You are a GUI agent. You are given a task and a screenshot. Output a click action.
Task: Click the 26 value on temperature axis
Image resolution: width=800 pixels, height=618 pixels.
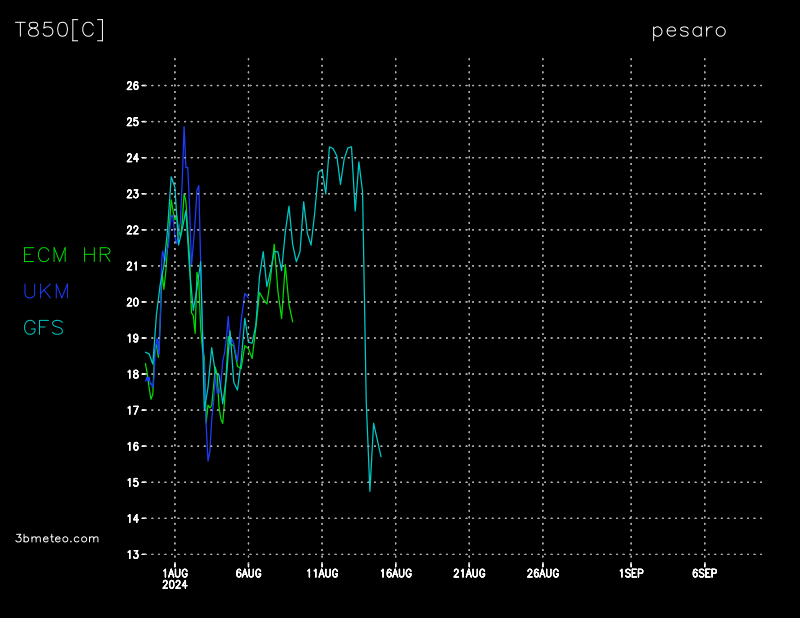131,86
